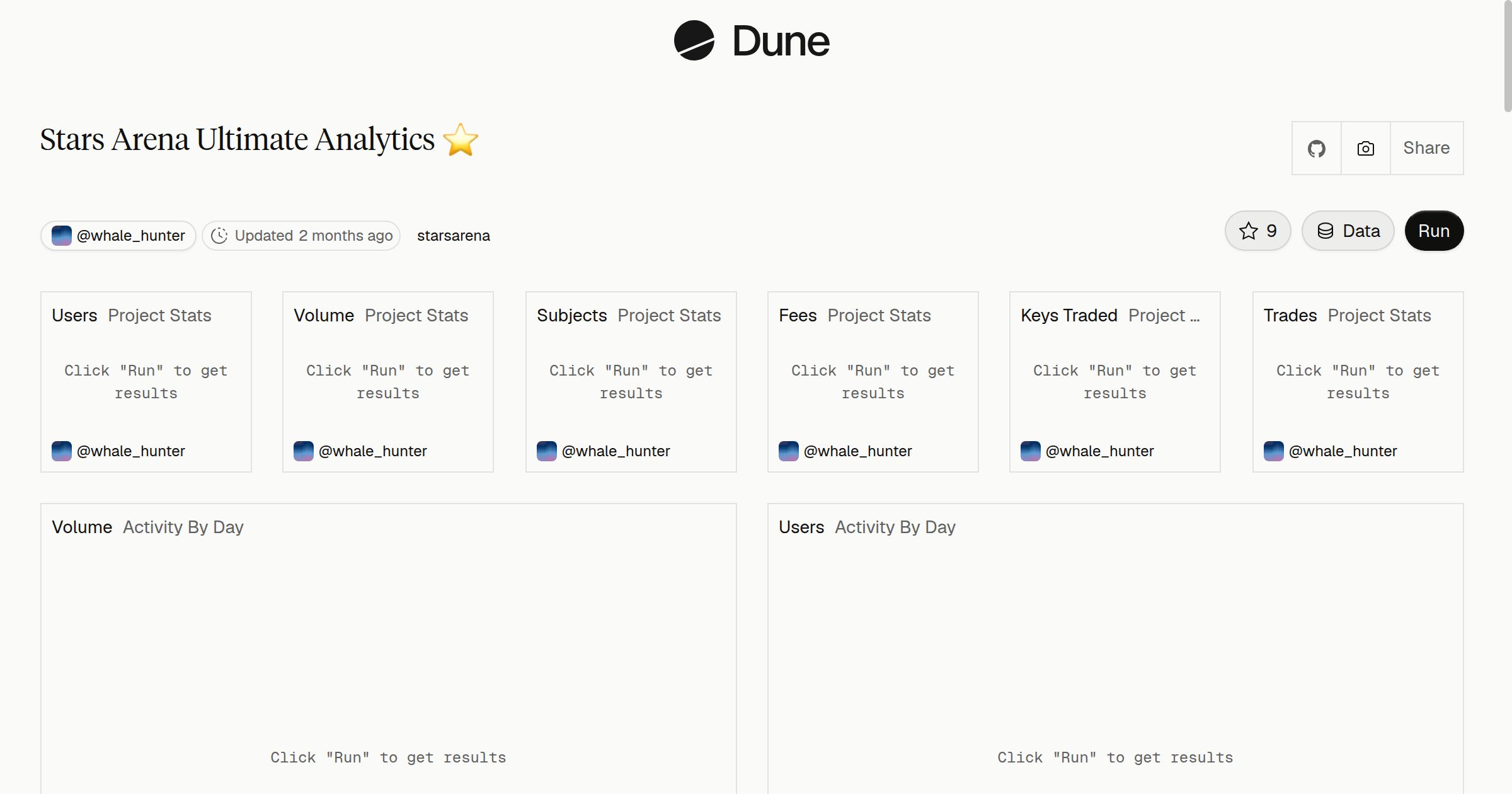Viewport: 1512px width, 794px height.
Task: Open the Volume Project Stats title
Action: [381, 315]
